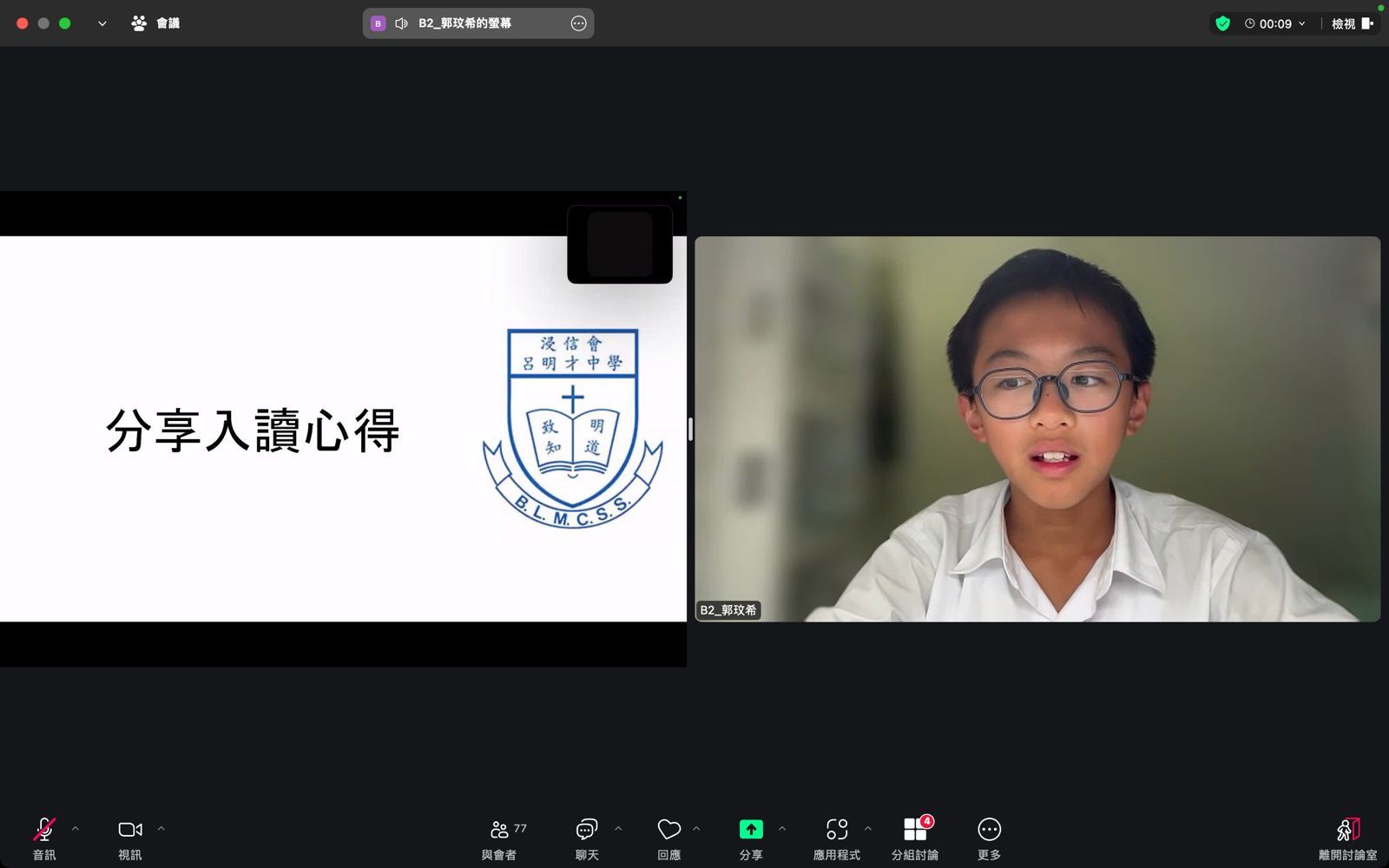The width and height of the screenshot is (1389, 868).
Task: Click the small dark self-view thumbnail
Action: 620,244
